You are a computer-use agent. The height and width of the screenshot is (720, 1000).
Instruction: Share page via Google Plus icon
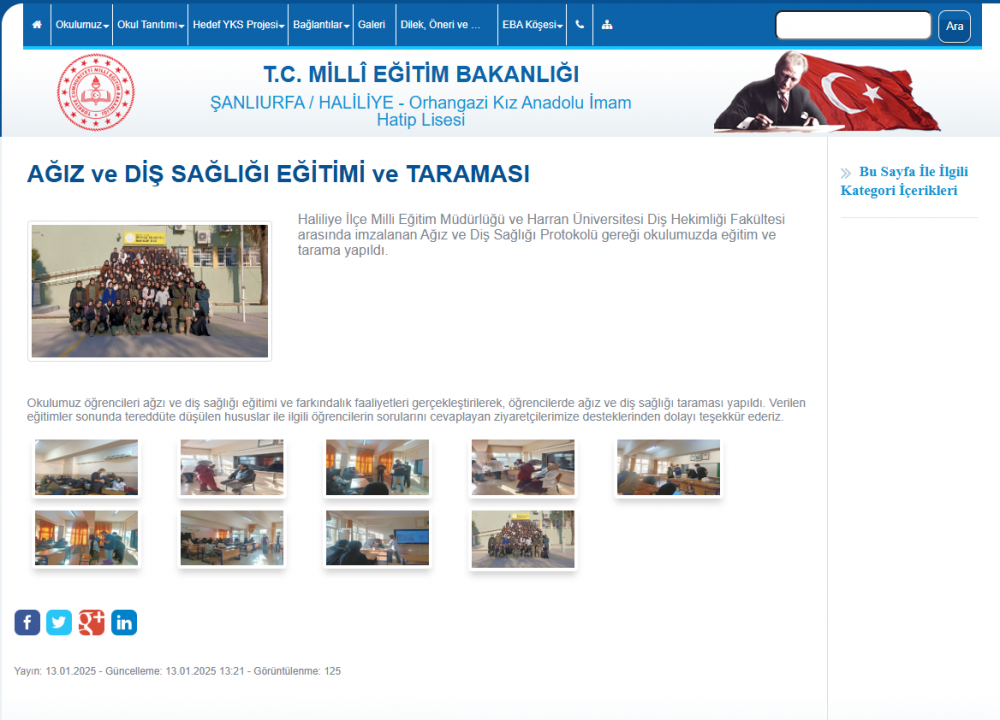(91, 623)
